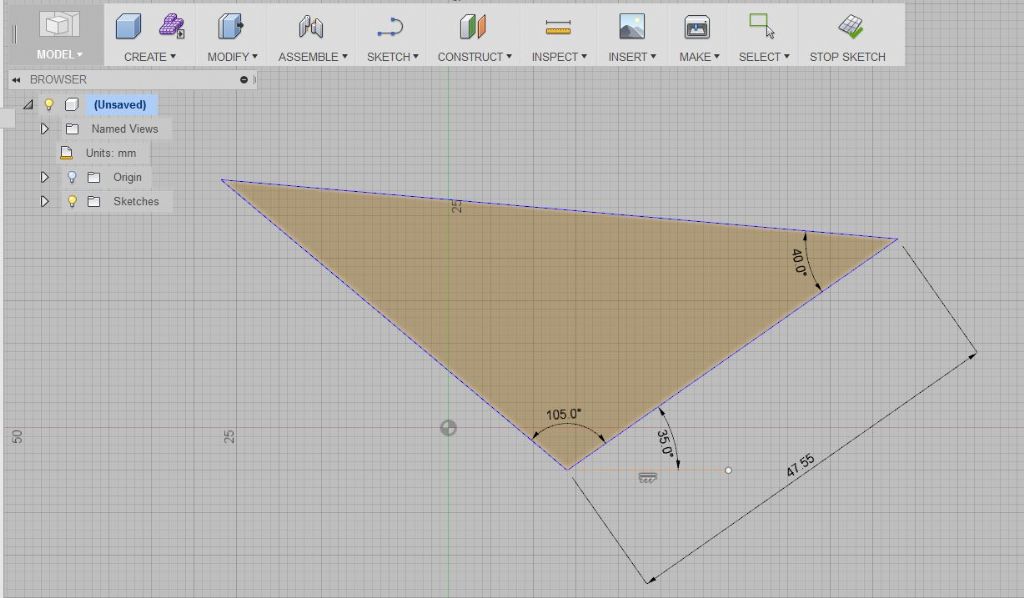Select the Create box solid icon
The image size is (1024, 598).
coord(129,27)
